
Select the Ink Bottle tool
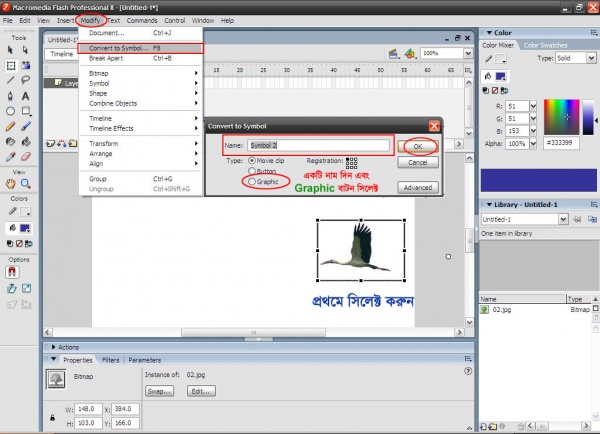pyautogui.click(x=10, y=142)
